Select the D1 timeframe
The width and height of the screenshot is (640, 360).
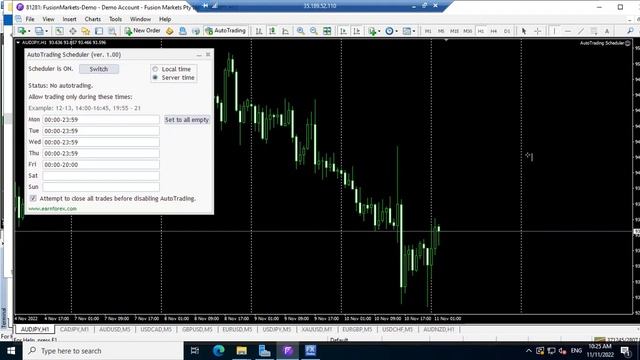click(x=507, y=31)
